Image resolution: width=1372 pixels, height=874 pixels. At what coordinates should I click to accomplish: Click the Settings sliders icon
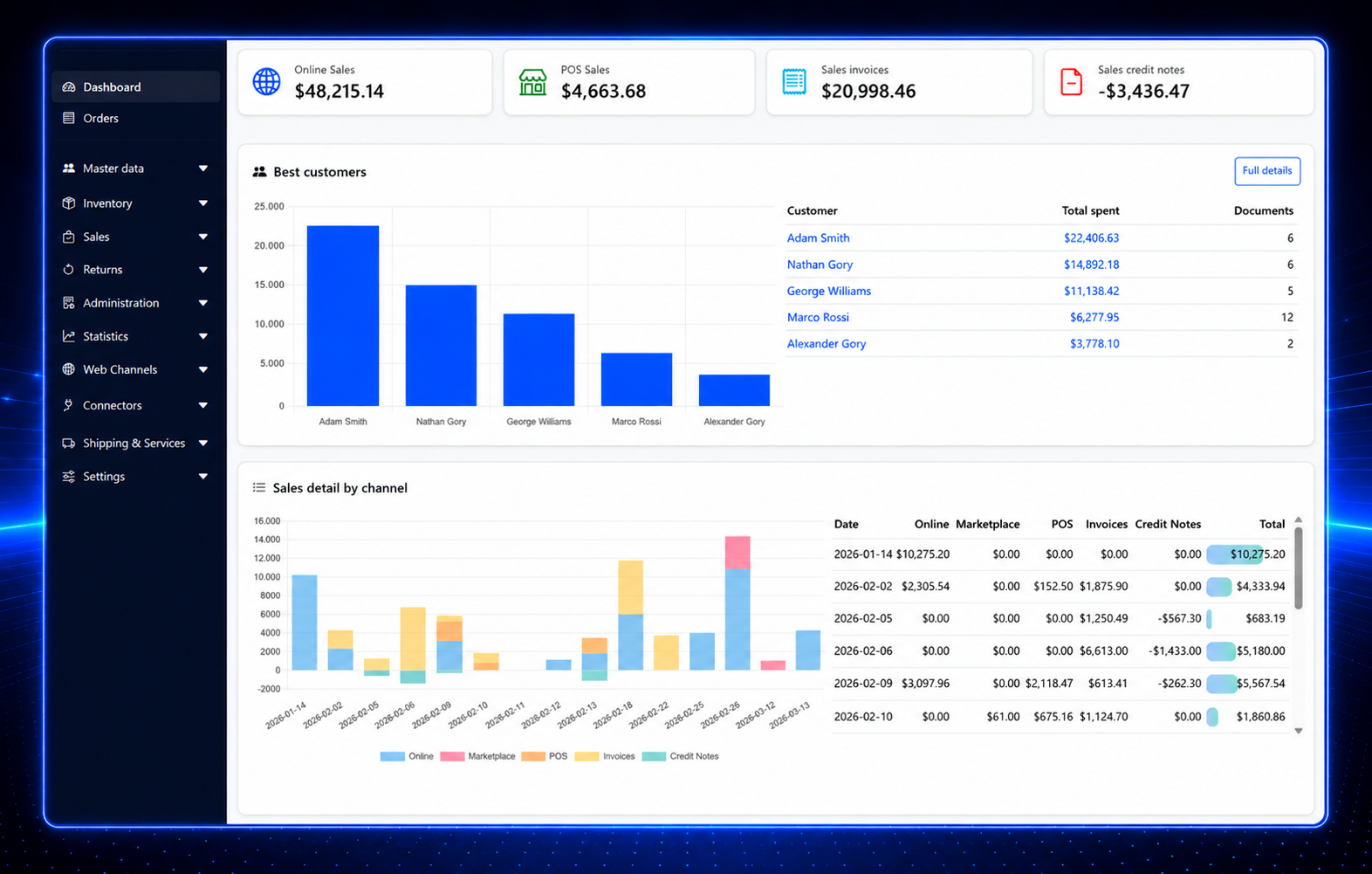point(69,477)
